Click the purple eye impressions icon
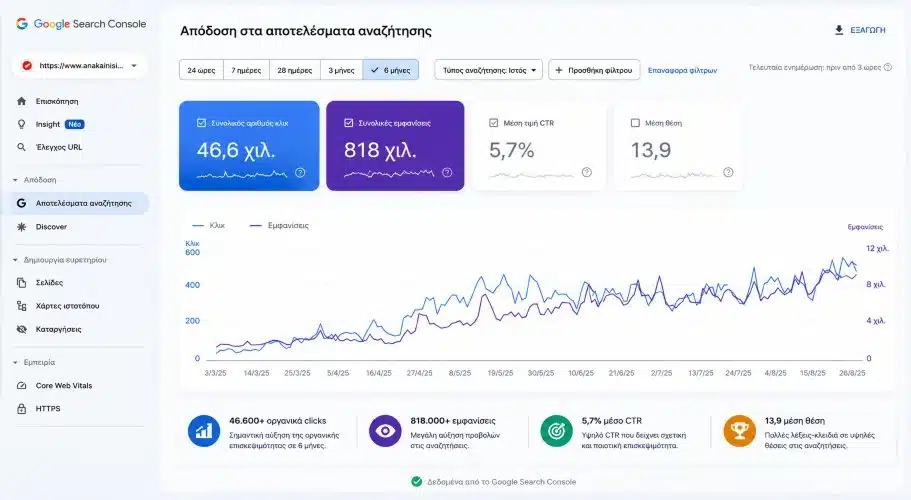The width and height of the screenshot is (911, 500). pyautogui.click(x=385, y=431)
